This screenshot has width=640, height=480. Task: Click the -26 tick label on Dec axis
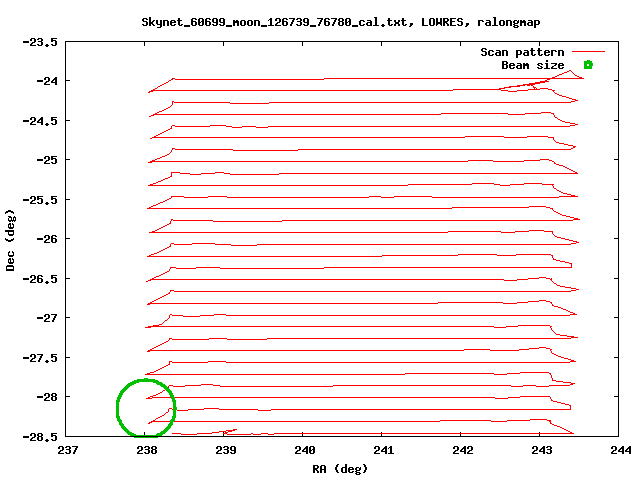[47, 239]
